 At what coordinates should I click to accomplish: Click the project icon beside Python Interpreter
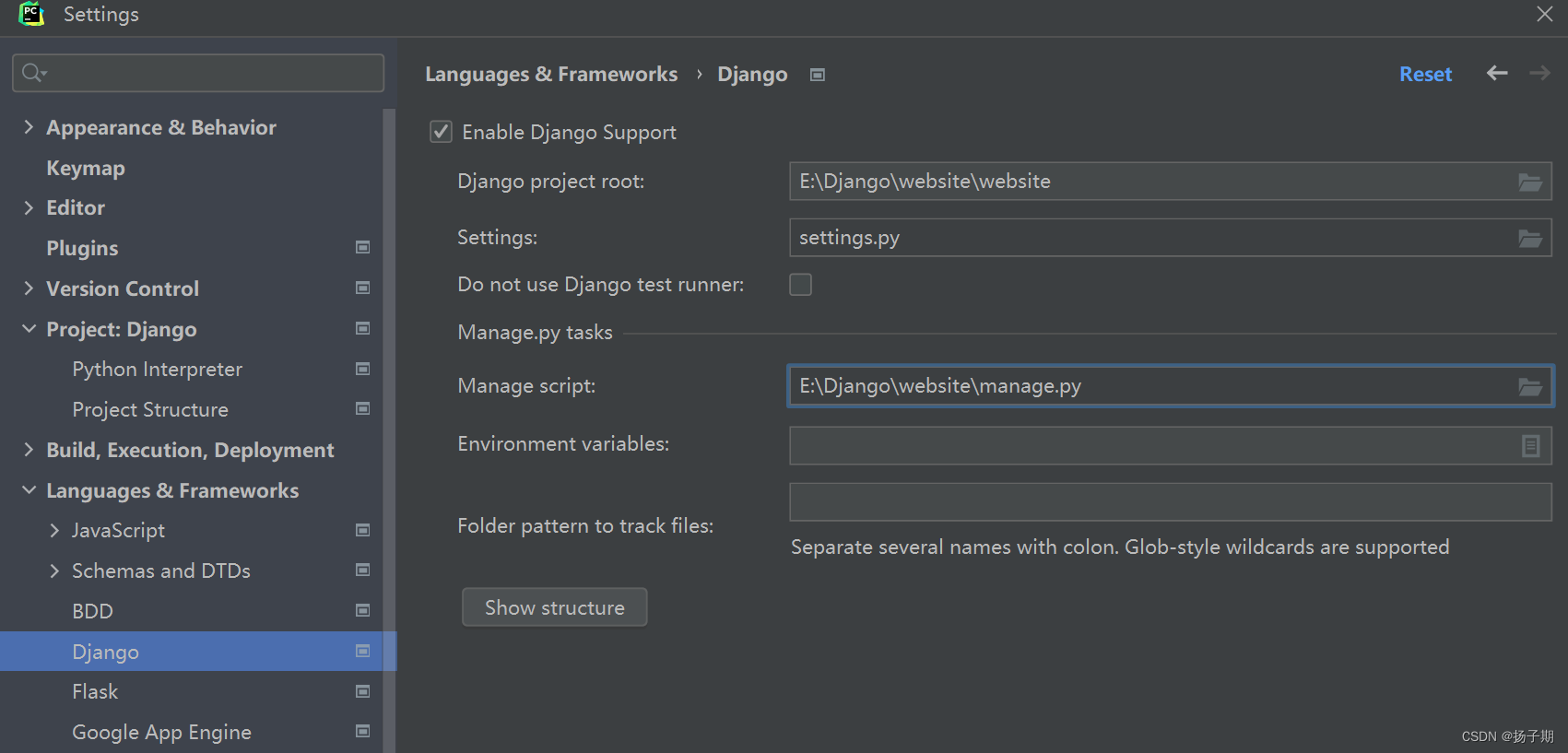click(x=363, y=369)
